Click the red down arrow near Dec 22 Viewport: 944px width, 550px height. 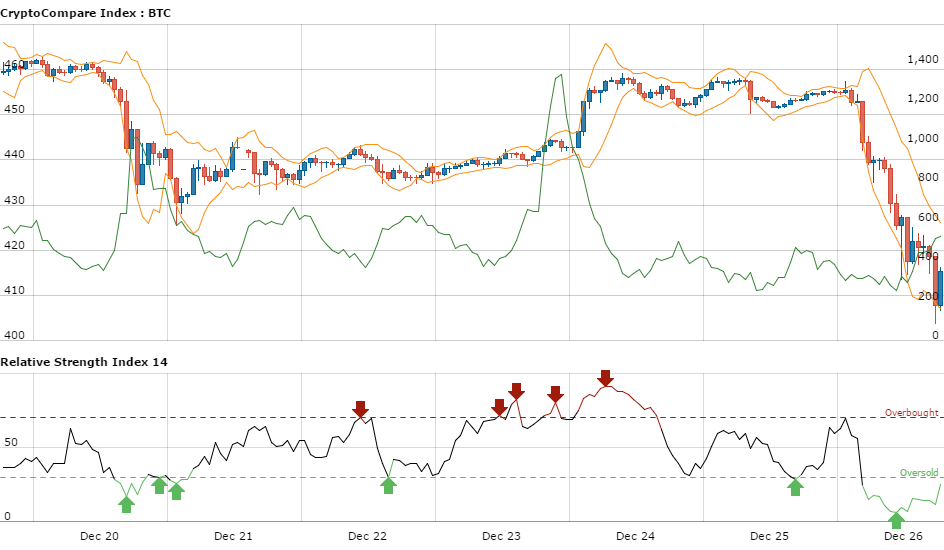pos(361,408)
